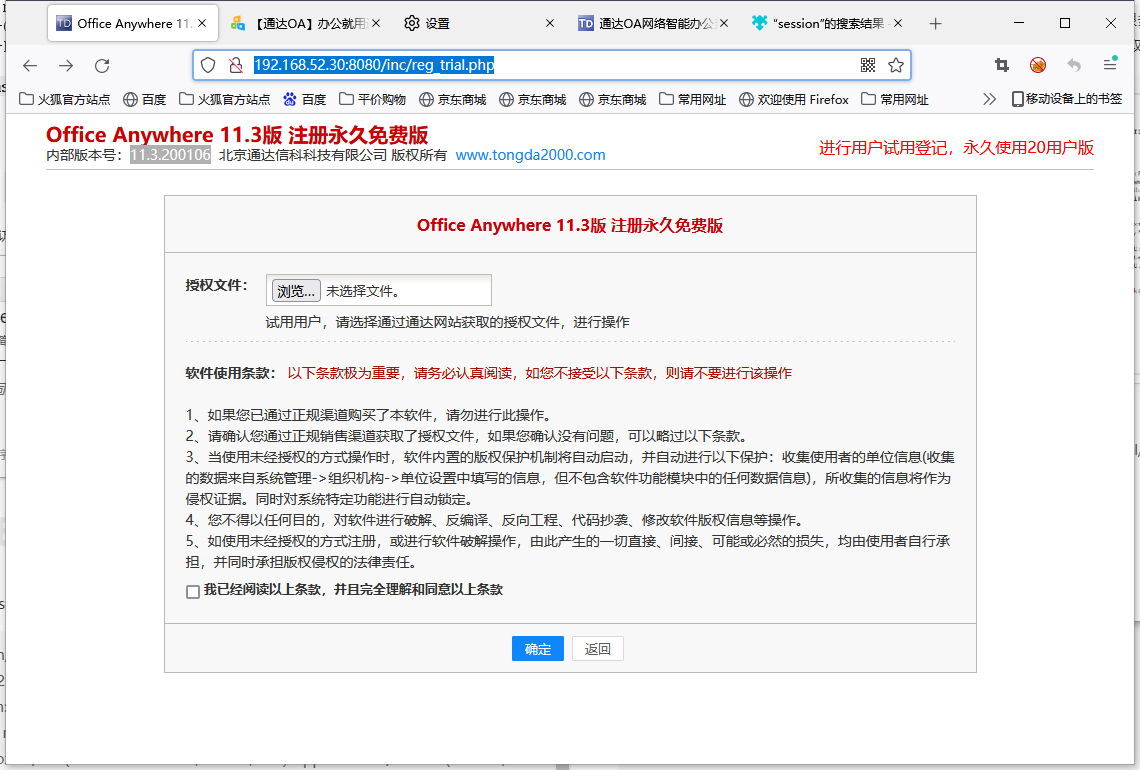Open the 欢迎使用 Firefox bookmark
Screen dimensions: 1140x770
(793, 99)
